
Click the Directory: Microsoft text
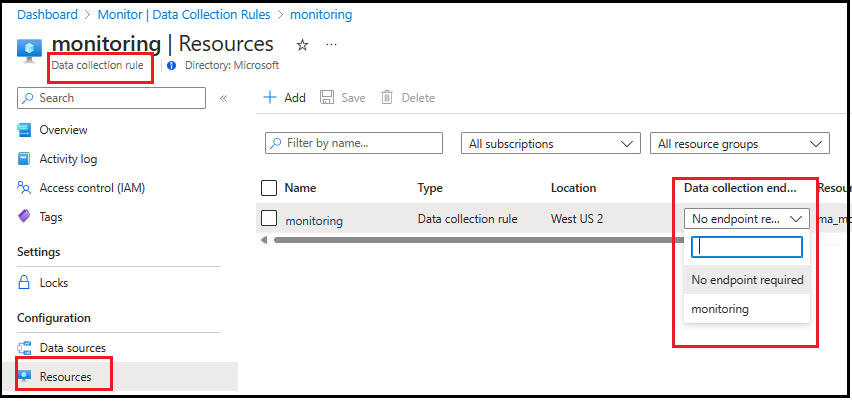(x=232, y=66)
